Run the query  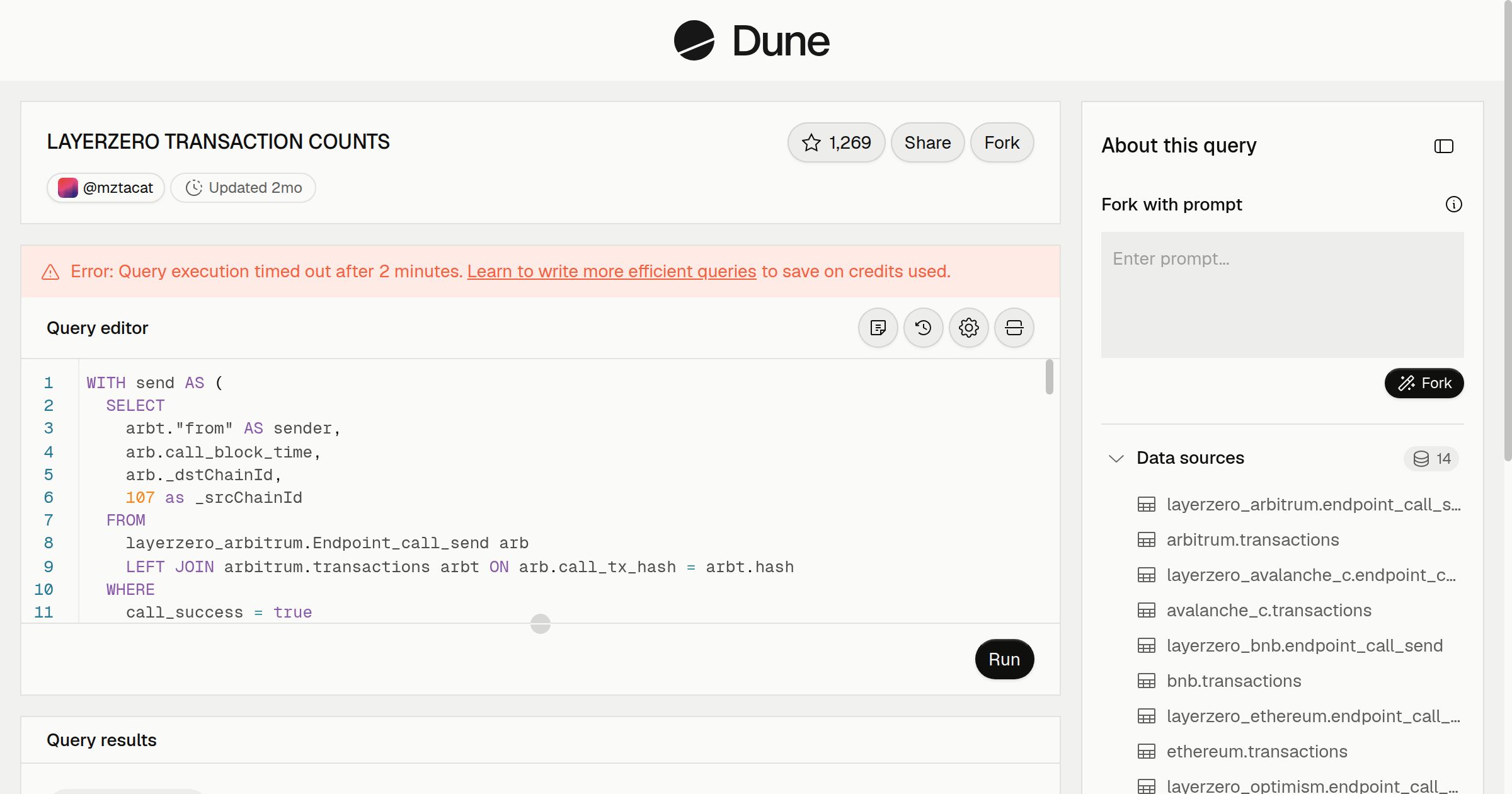[1004, 659]
